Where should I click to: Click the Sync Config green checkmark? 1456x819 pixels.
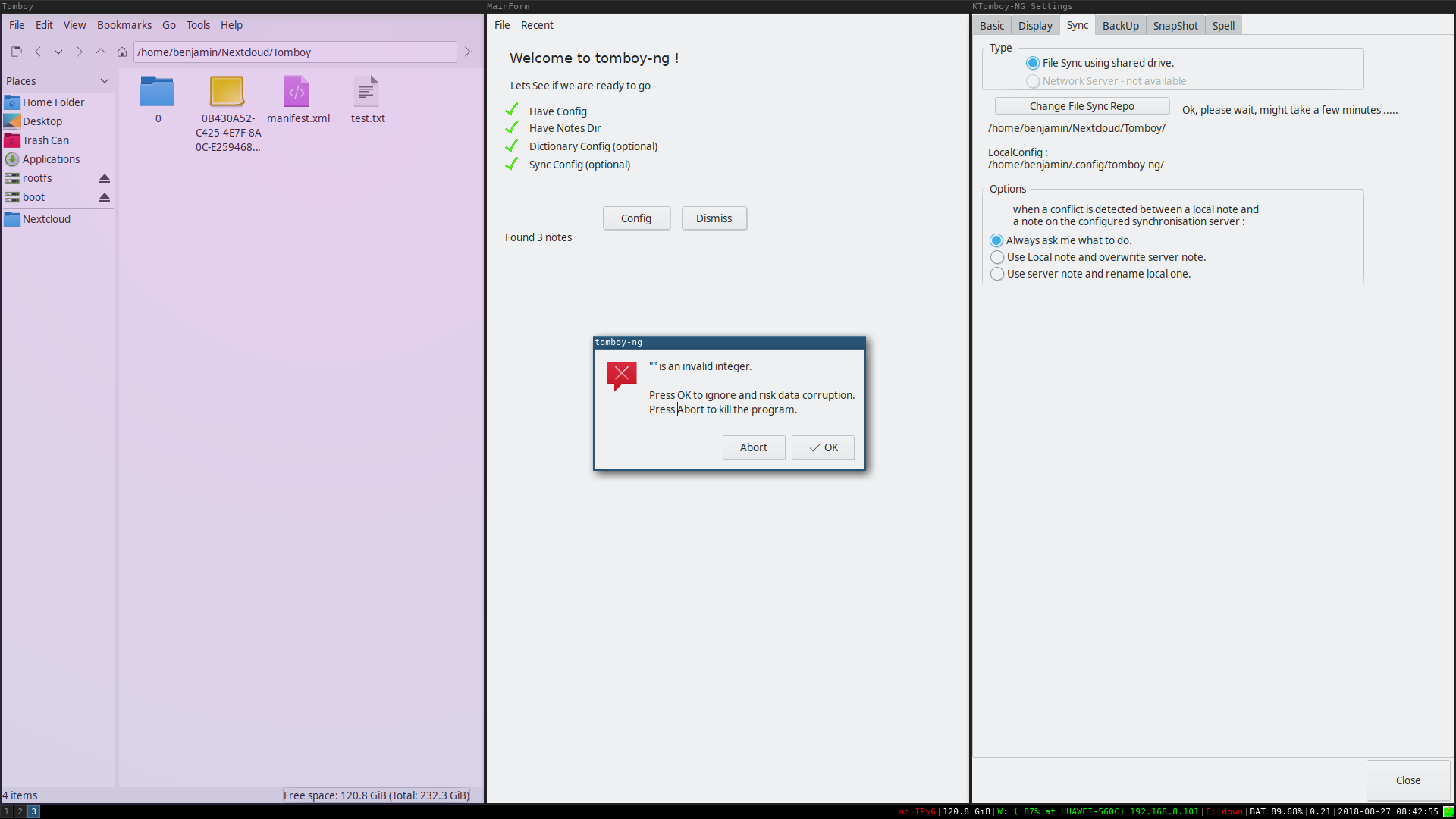(512, 164)
